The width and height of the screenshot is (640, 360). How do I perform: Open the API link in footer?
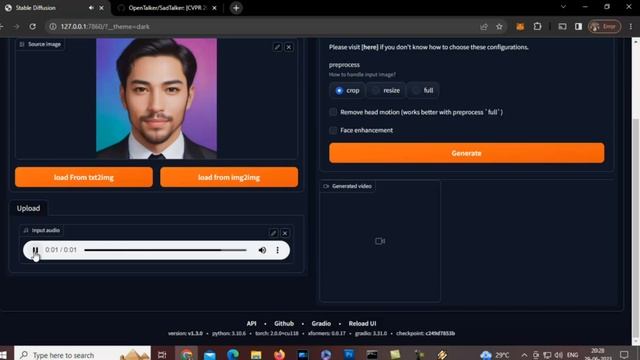pyautogui.click(x=251, y=323)
